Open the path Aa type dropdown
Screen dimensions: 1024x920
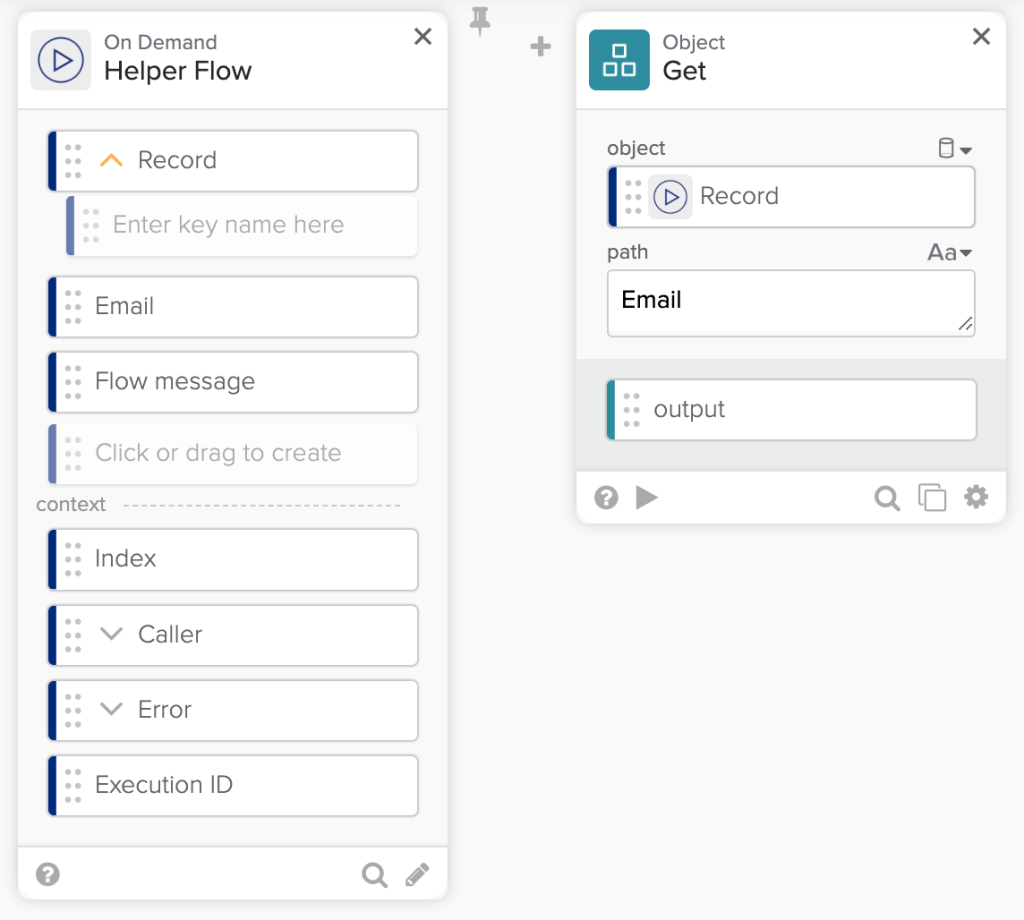click(949, 253)
